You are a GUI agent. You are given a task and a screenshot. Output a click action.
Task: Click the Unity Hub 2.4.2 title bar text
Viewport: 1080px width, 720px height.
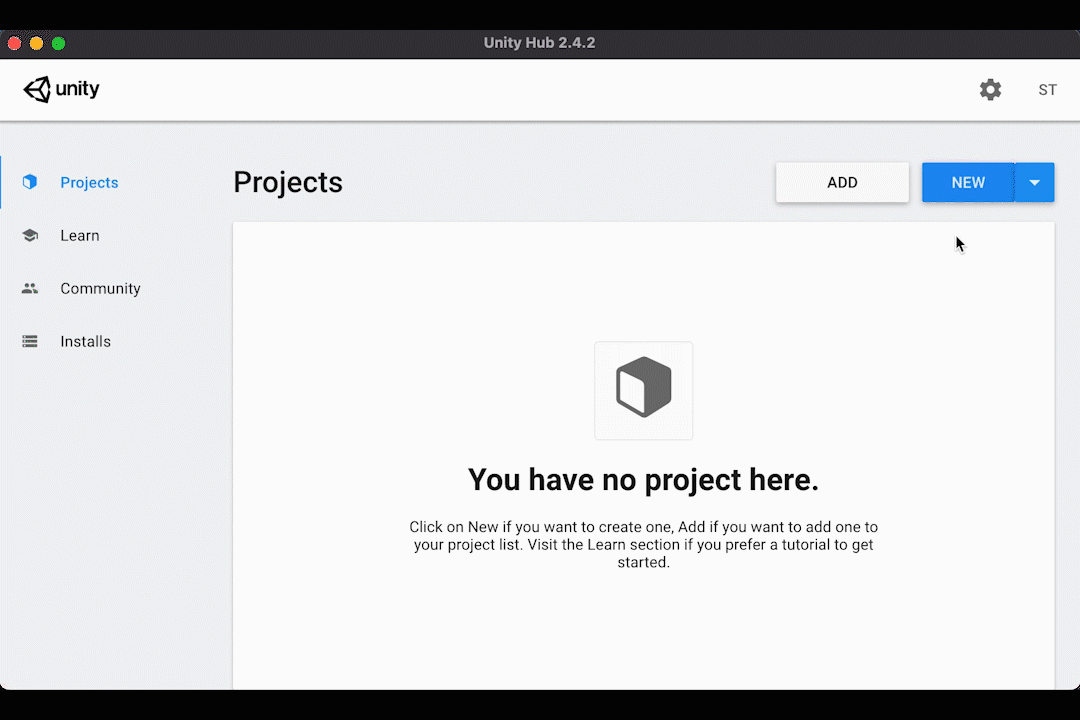539,43
